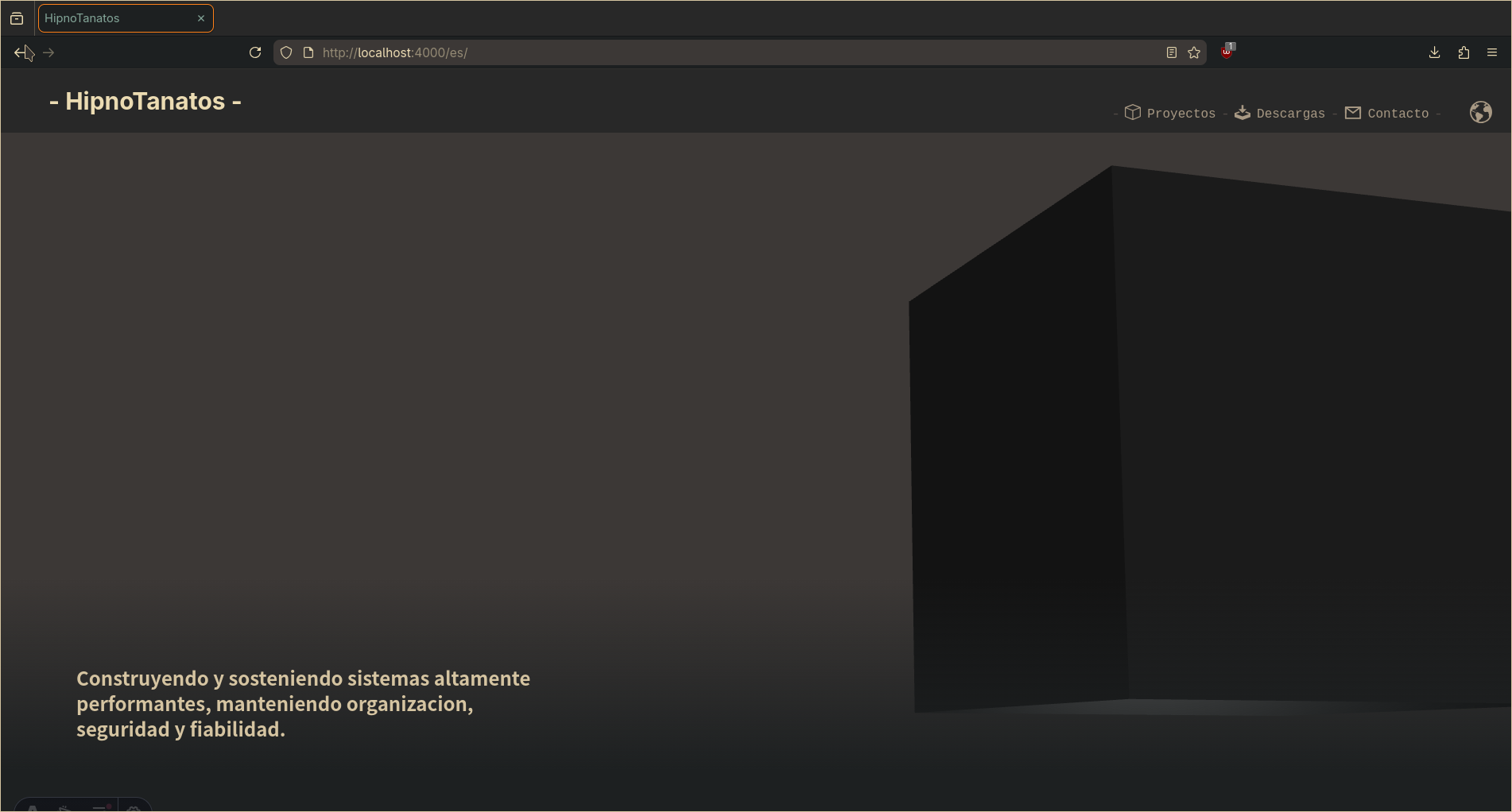Click the Descargas download icon
The height and width of the screenshot is (812, 1512).
click(1242, 112)
